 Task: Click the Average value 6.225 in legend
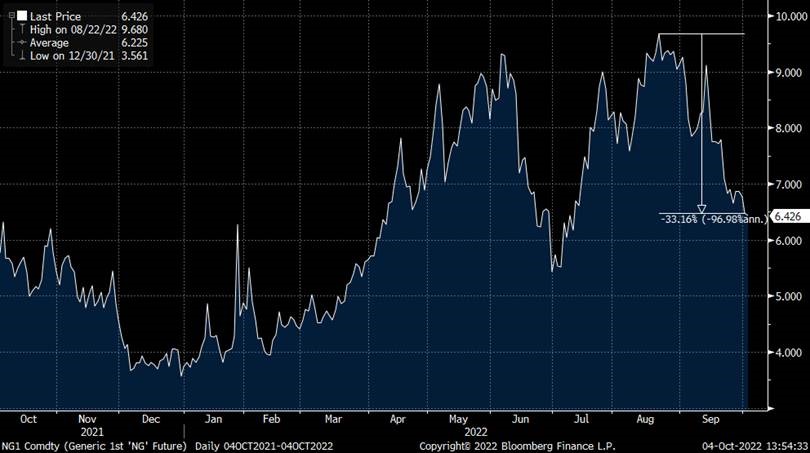(x=134, y=43)
